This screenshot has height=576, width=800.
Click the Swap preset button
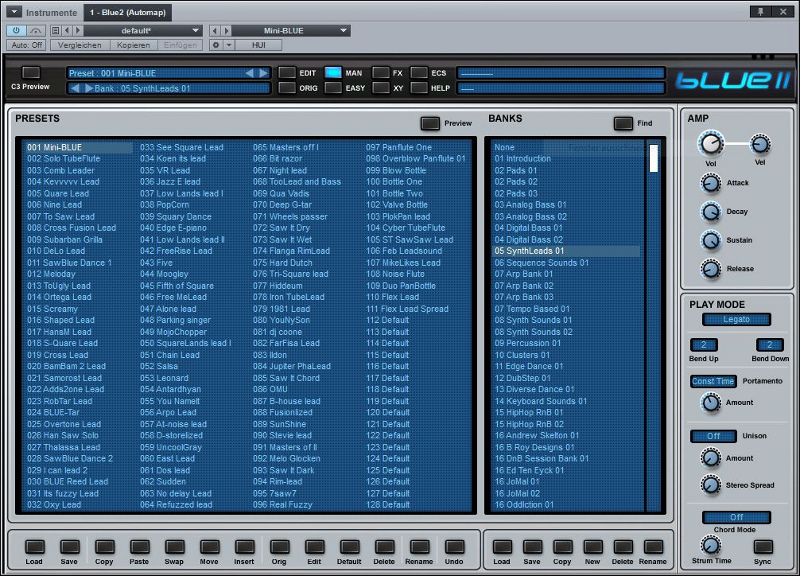[174, 547]
